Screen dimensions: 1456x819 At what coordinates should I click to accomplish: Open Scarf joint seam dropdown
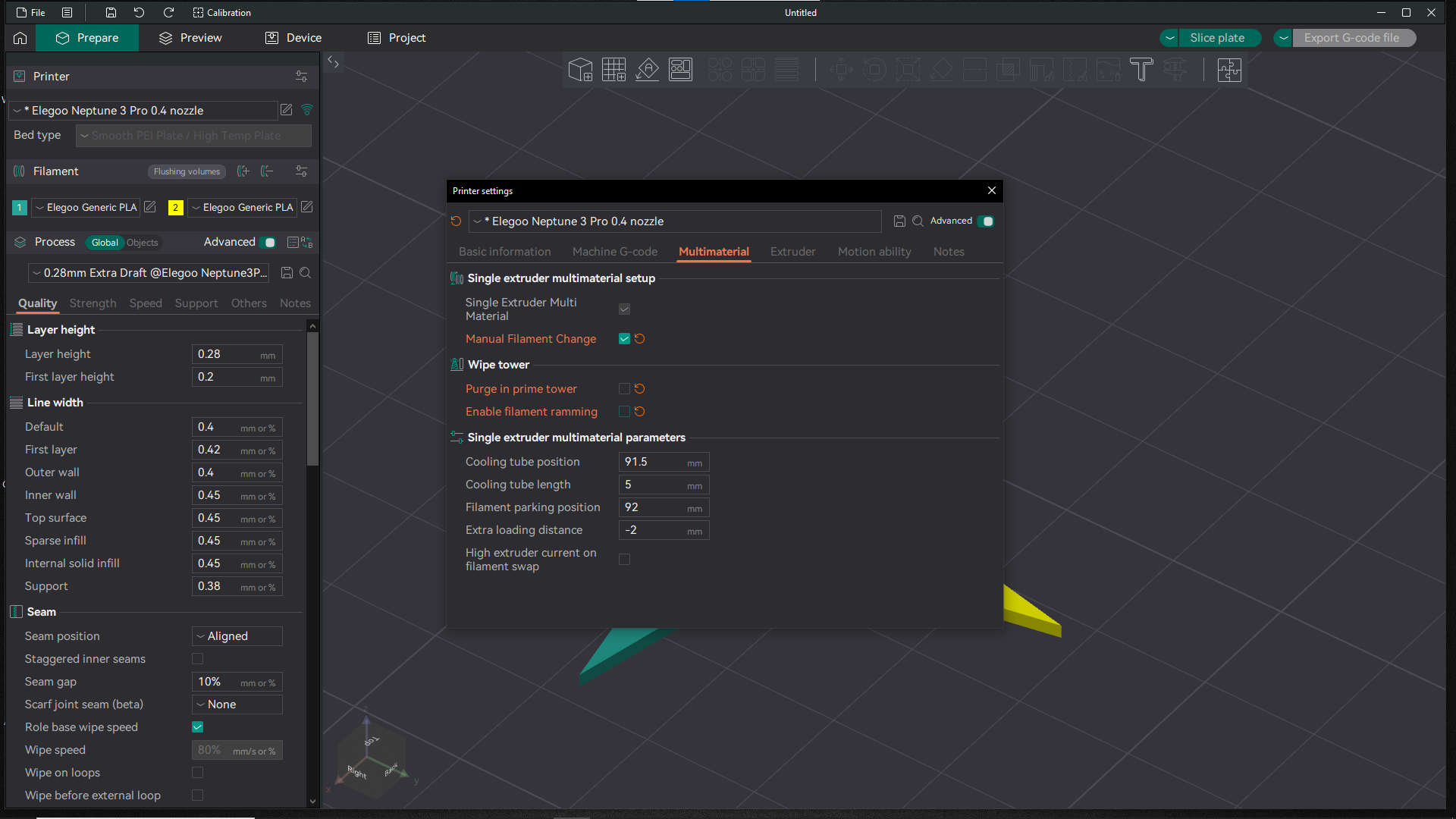237,704
